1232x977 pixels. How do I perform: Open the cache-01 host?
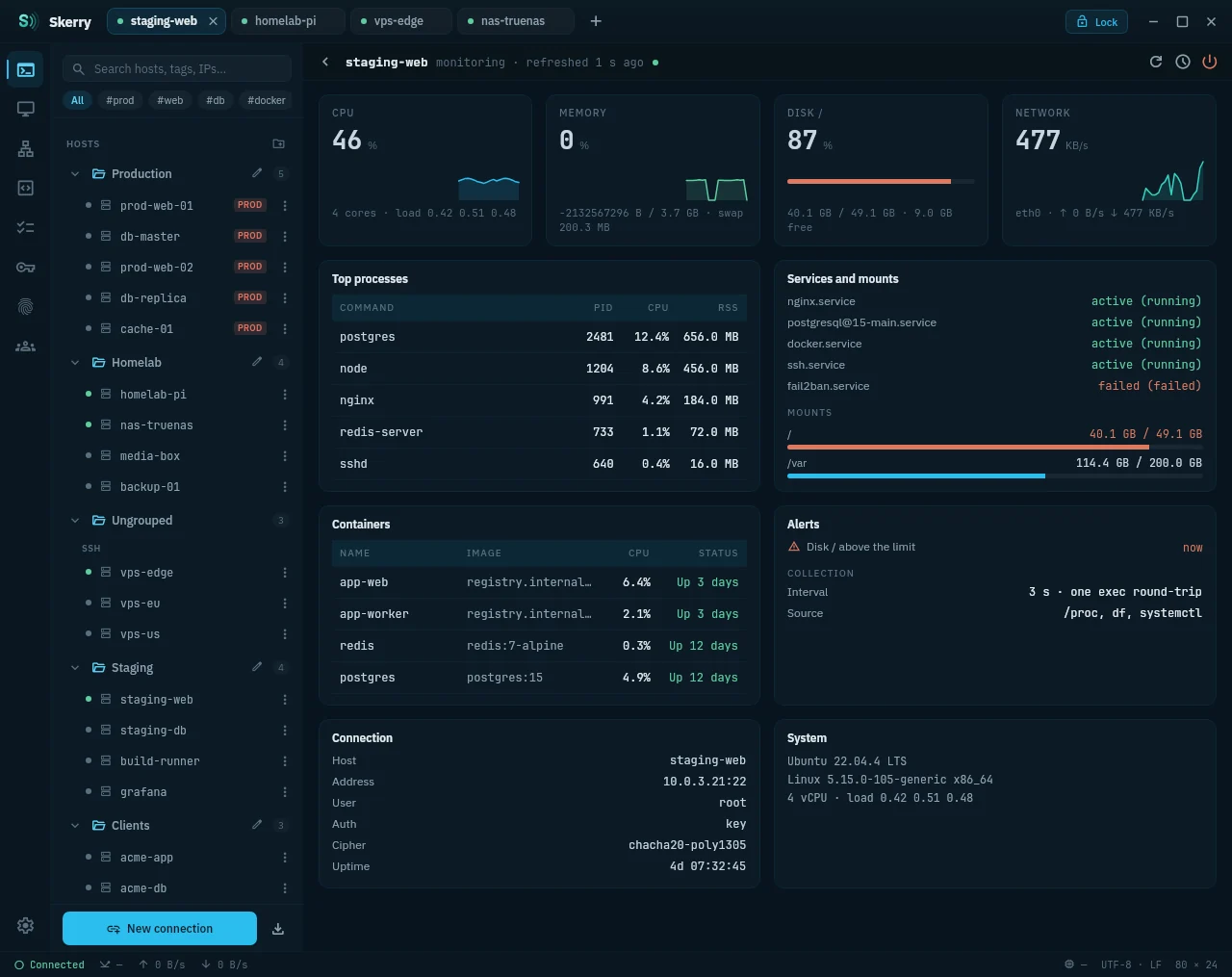178,328
